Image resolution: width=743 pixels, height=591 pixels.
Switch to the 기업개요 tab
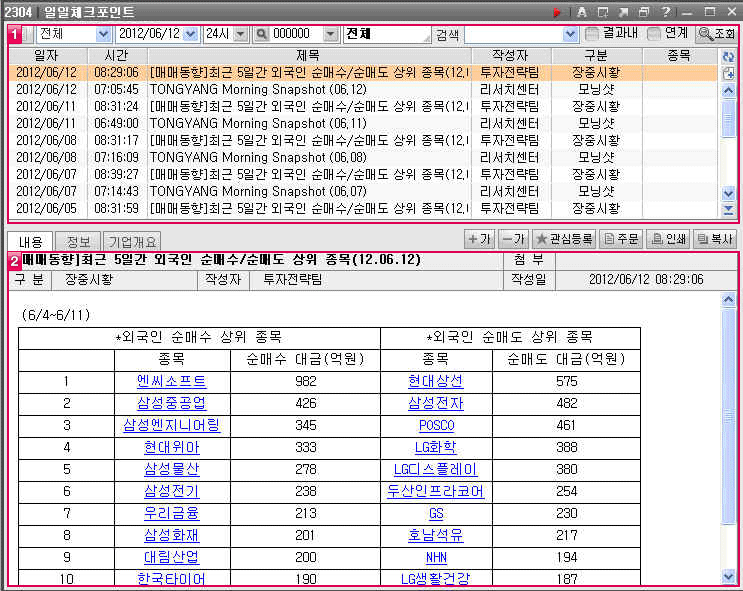tap(133, 241)
